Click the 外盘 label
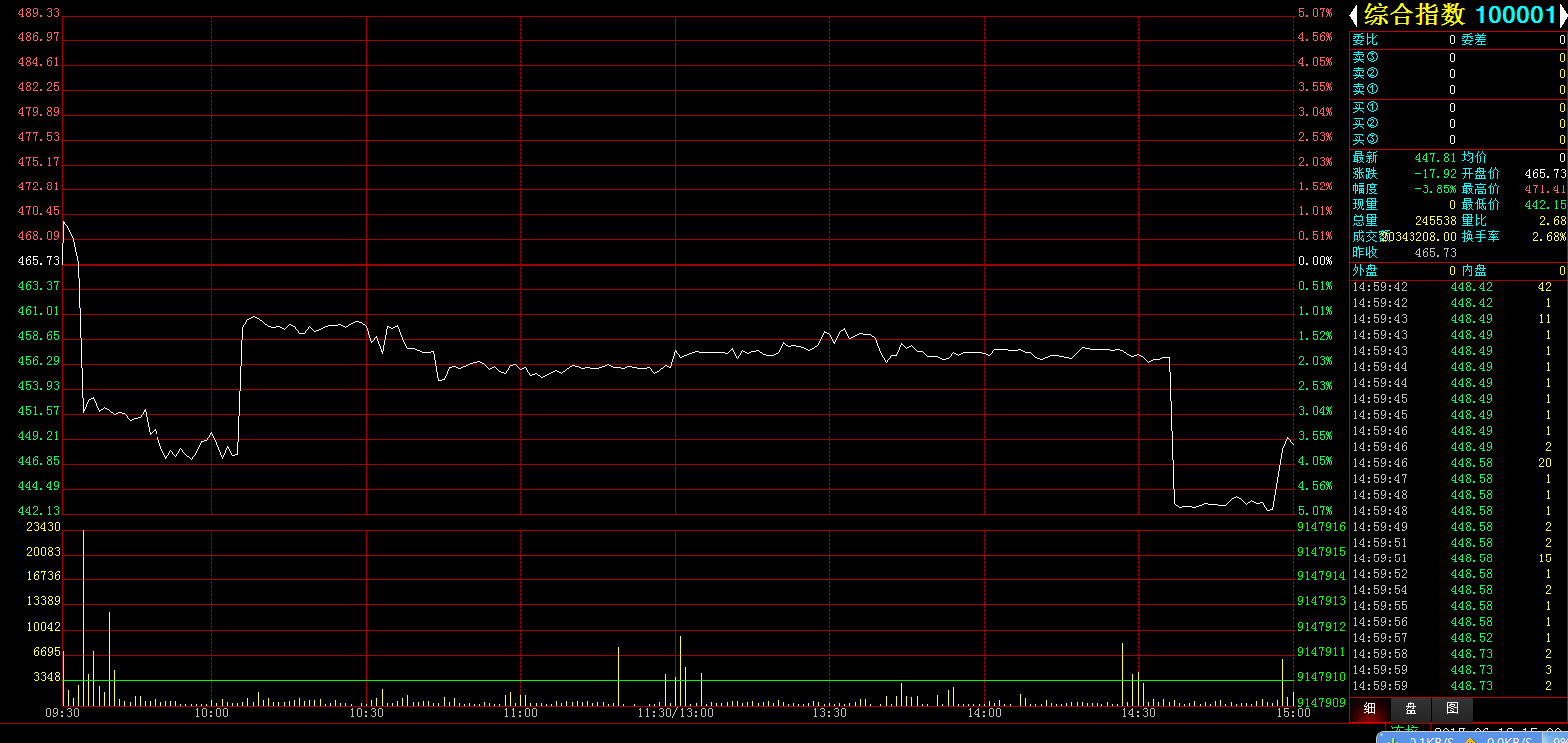 point(1365,271)
